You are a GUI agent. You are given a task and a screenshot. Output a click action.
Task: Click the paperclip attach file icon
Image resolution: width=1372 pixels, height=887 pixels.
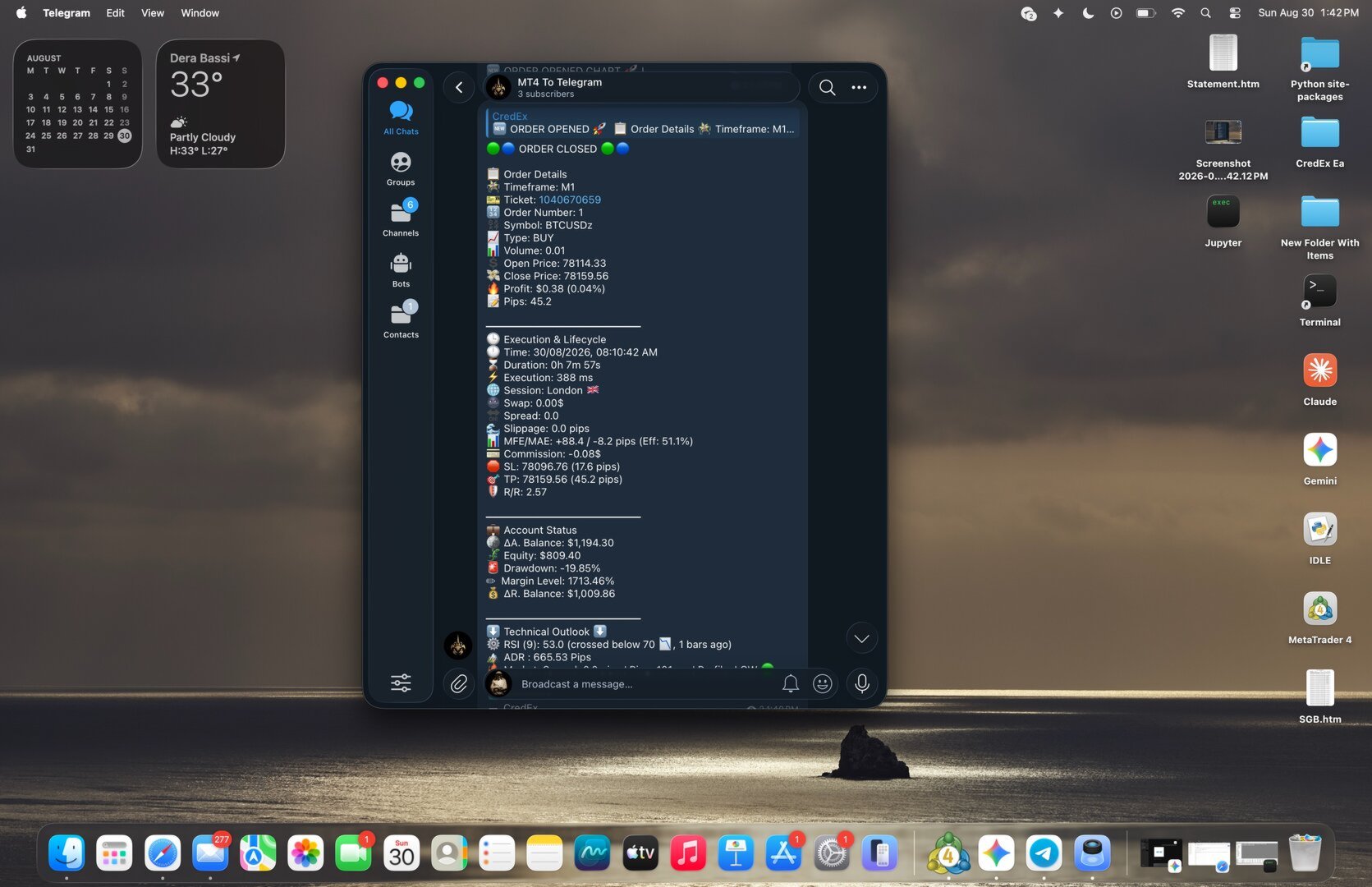point(459,683)
